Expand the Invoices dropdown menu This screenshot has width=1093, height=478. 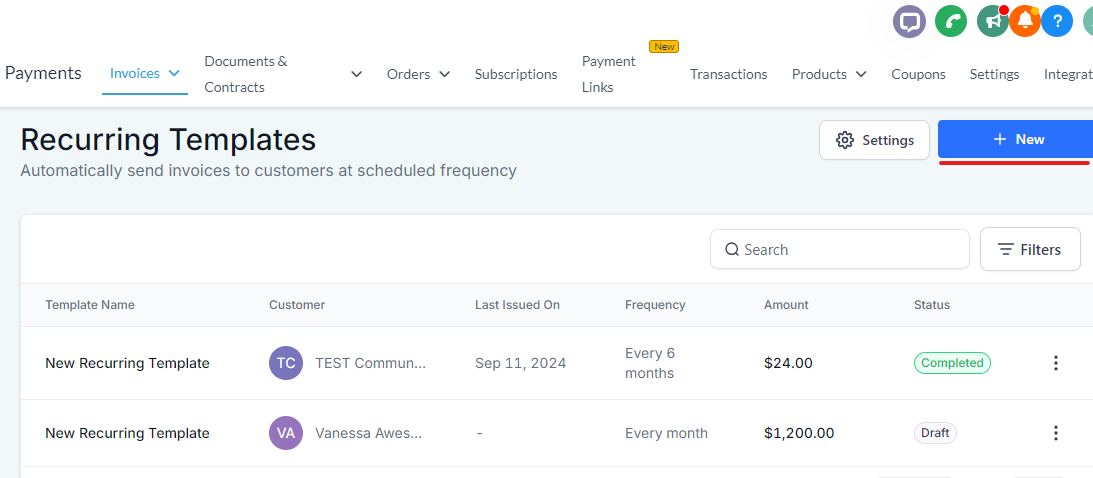[145, 73]
